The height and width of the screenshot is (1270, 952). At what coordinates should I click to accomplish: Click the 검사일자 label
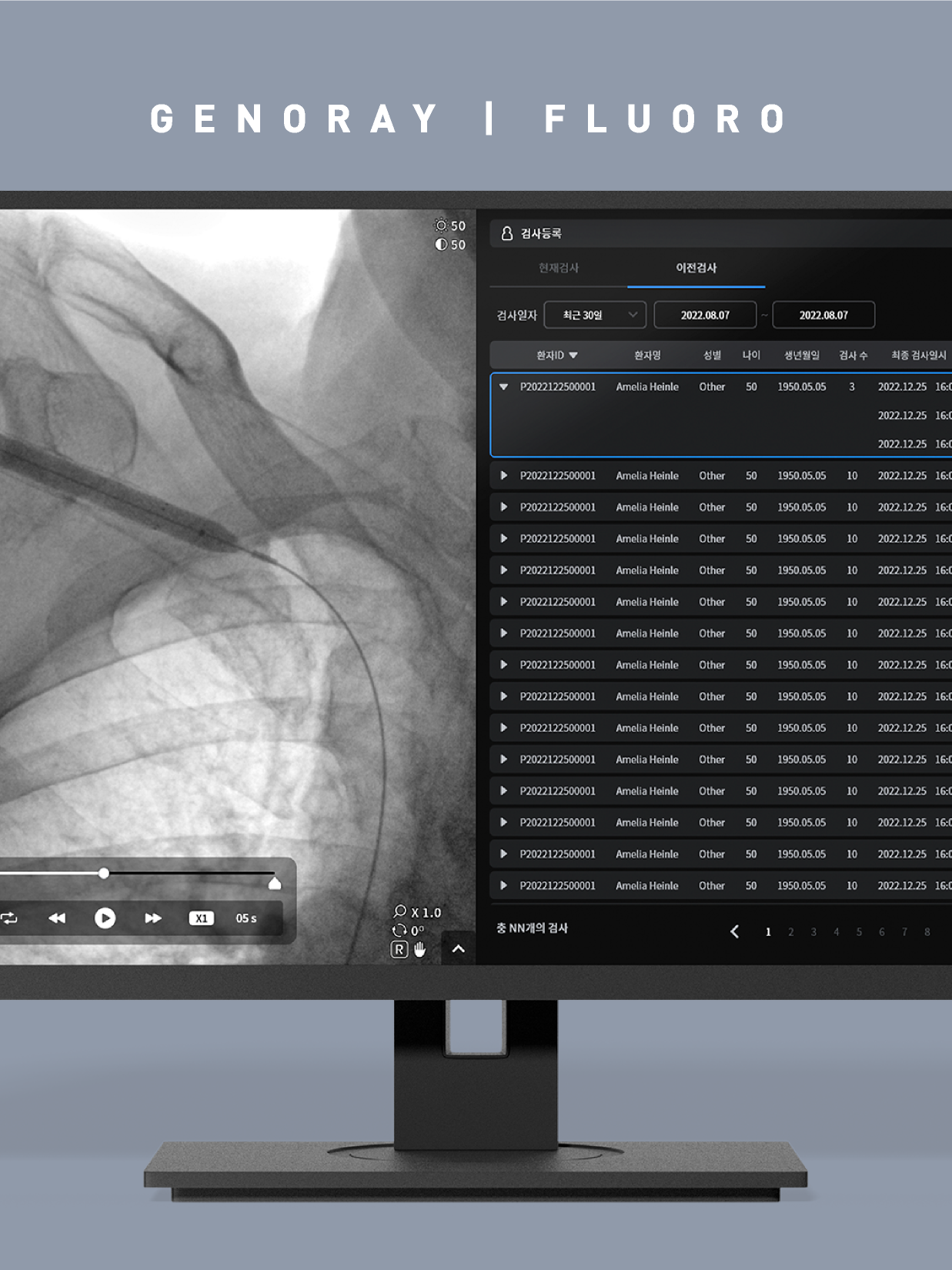(x=516, y=316)
